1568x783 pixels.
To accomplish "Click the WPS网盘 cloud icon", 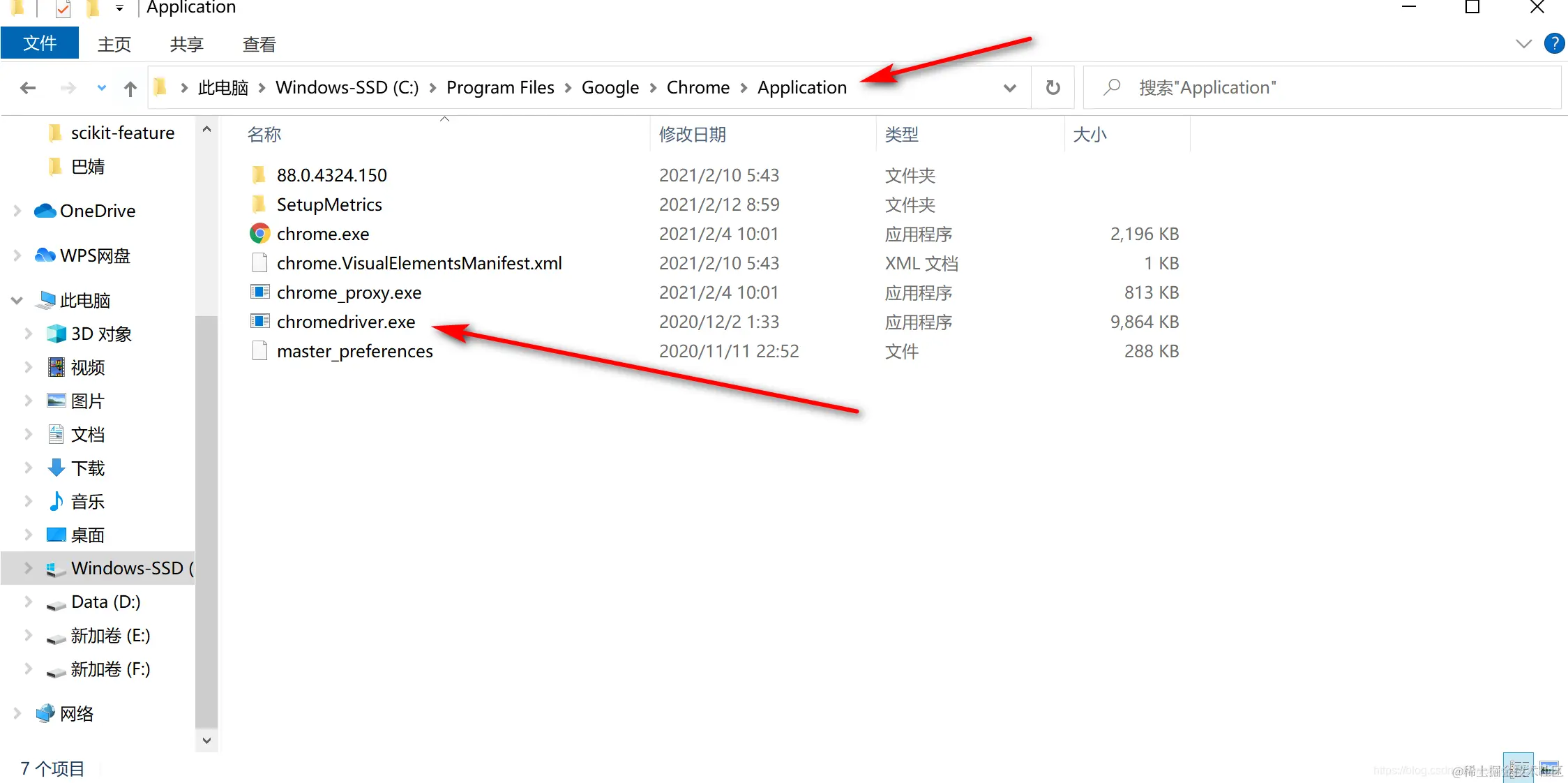I will click(x=45, y=255).
